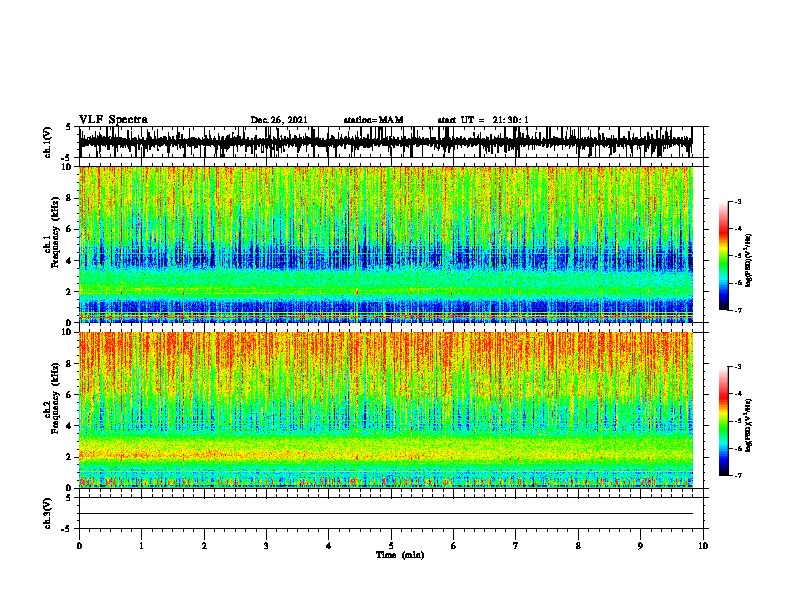This screenshot has width=792, height=612.
Task: Click the ch.2 color bar log(PSD) label
Action: tap(748, 426)
